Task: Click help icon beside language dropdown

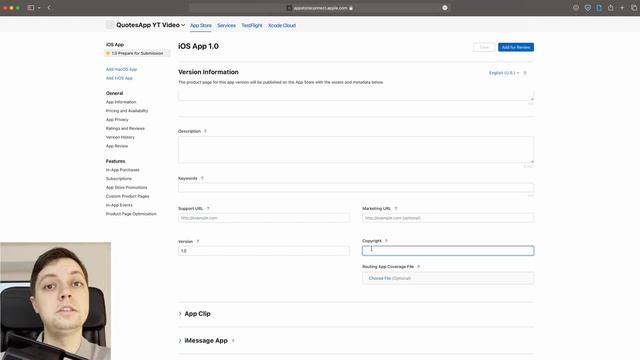Action: (525, 73)
